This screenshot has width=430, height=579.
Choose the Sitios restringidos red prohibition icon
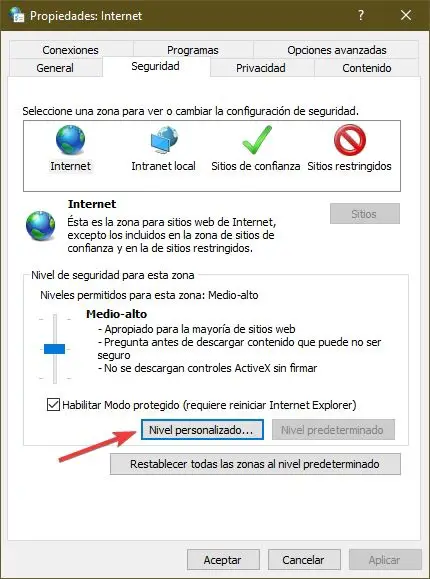pyautogui.click(x=349, y=140)
